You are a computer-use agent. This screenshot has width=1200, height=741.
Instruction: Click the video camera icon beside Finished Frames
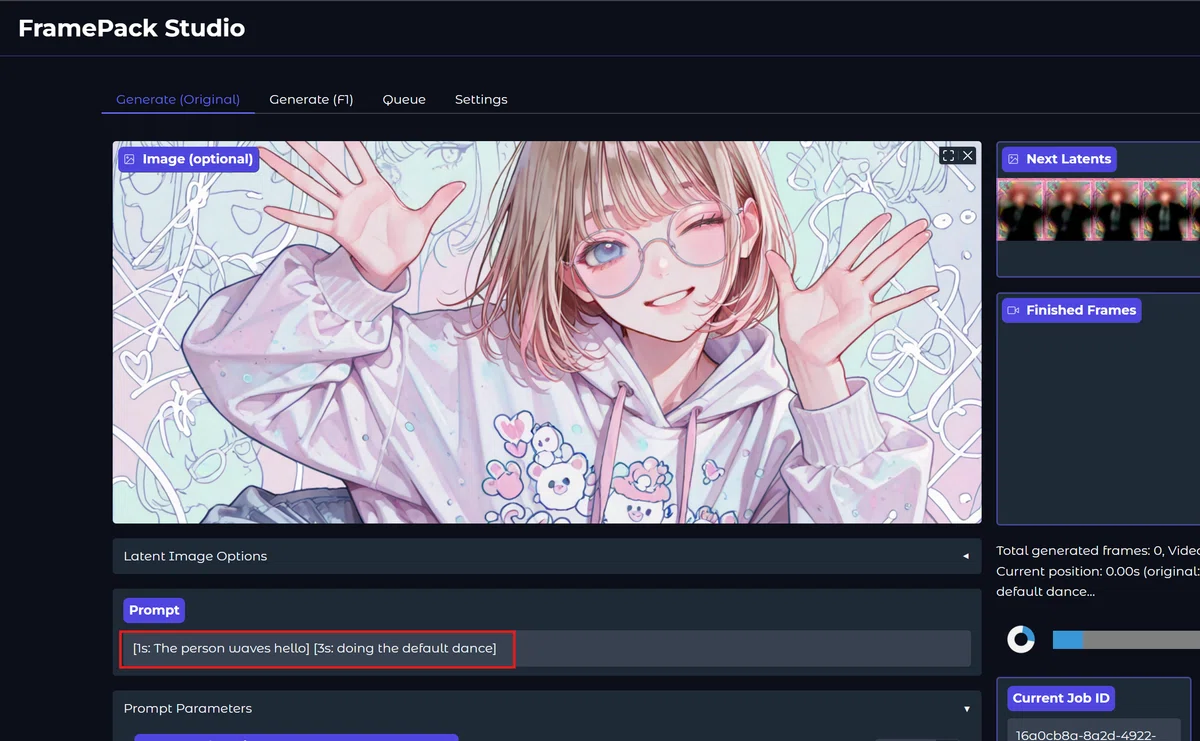pyautogui.click(x=1013, y=310)
